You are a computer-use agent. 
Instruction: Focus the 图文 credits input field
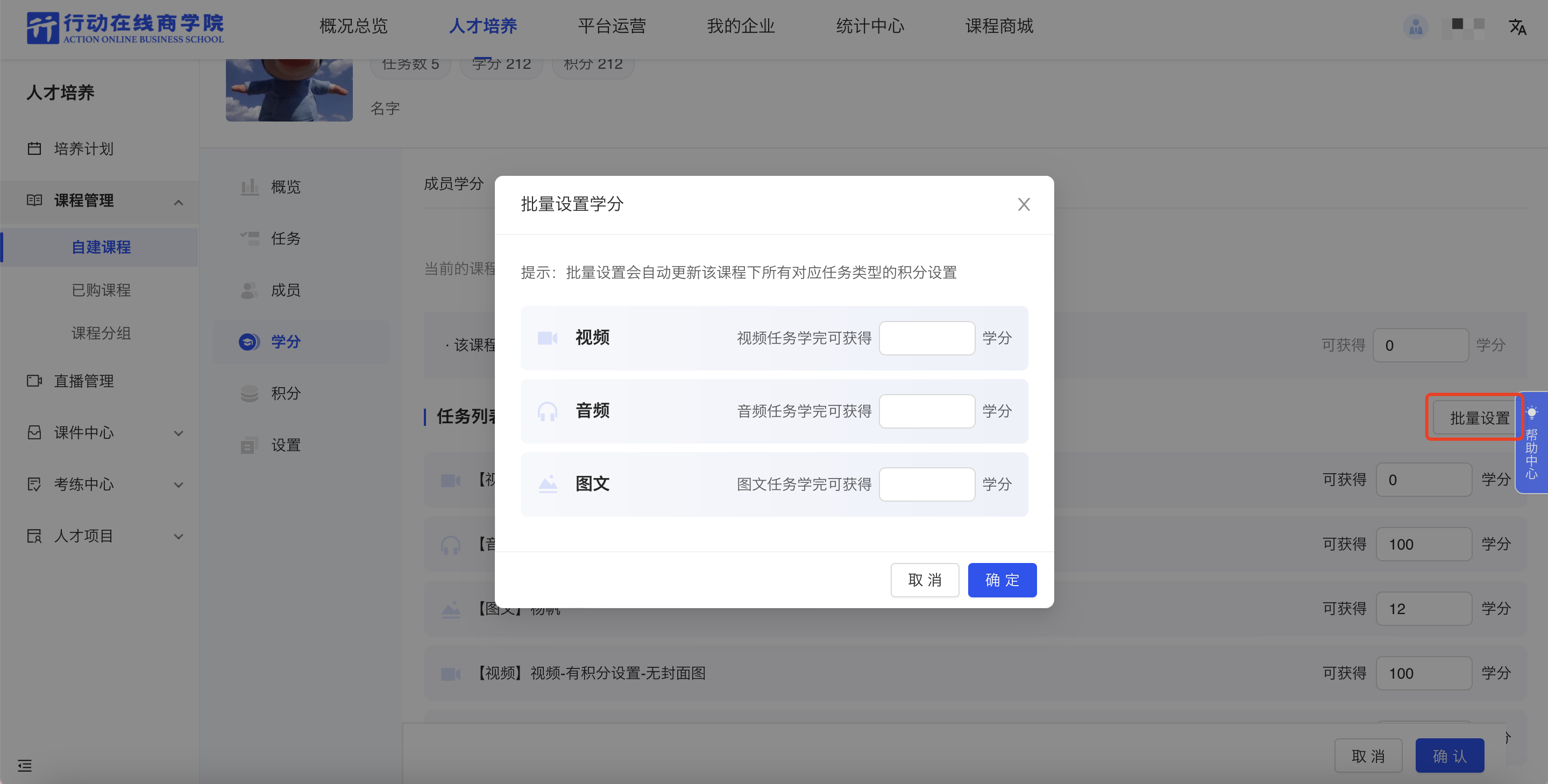(927, 484)
